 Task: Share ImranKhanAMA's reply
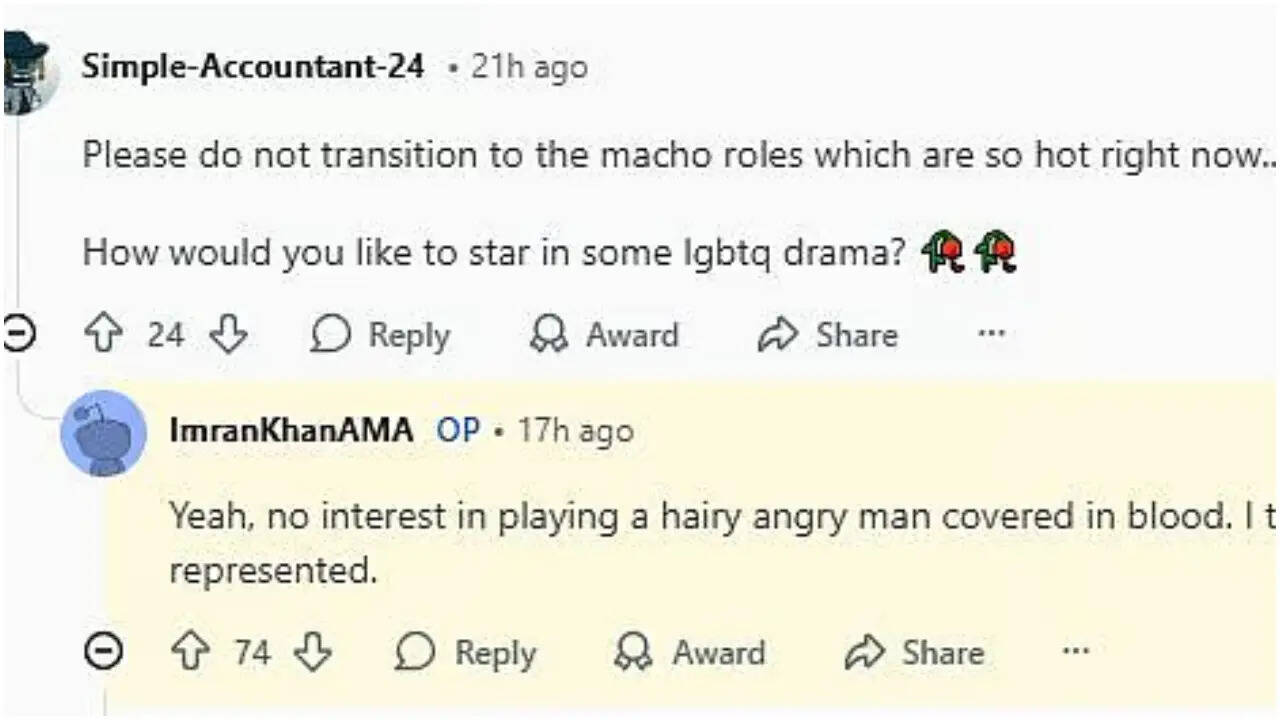tap(914, 653)
